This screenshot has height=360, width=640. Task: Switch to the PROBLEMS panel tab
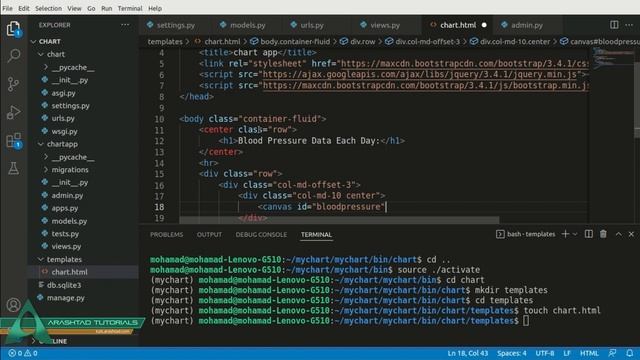pyautogui.click(x=166, y=235)
